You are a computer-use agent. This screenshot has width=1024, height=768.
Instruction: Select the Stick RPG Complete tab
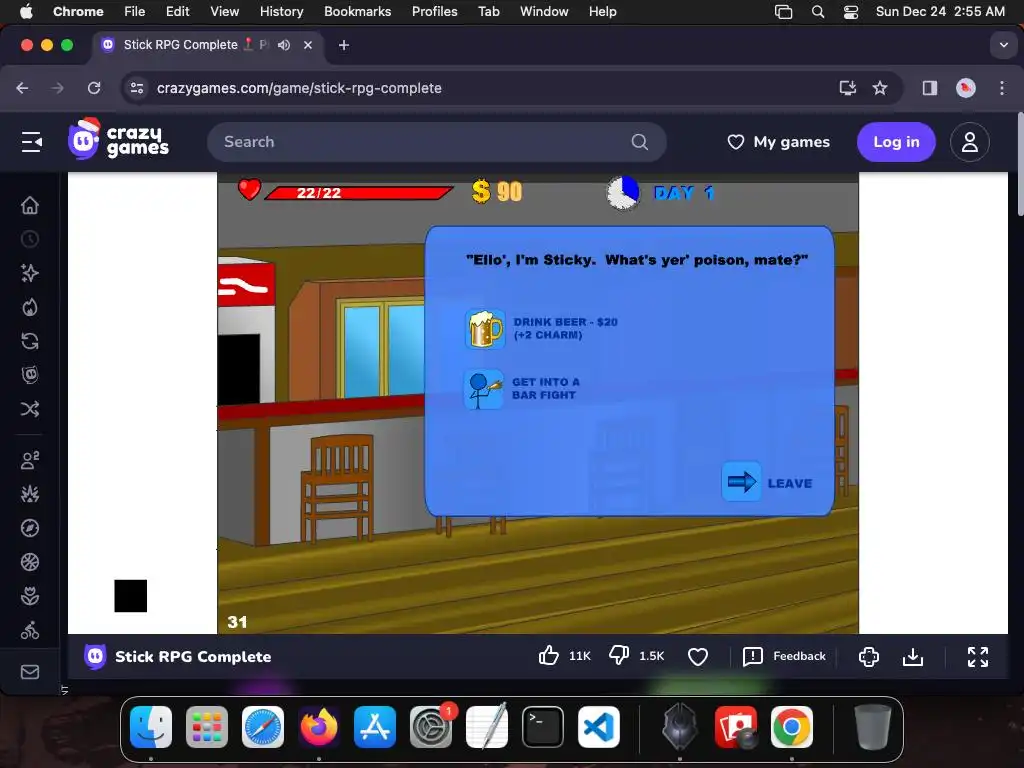pos(208,45)
